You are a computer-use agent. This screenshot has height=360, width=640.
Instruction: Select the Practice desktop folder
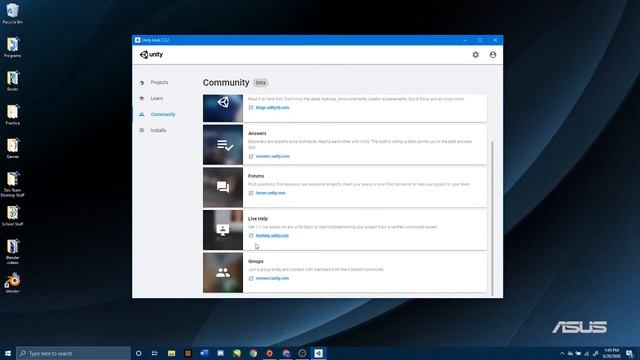(x=13, y=114)
